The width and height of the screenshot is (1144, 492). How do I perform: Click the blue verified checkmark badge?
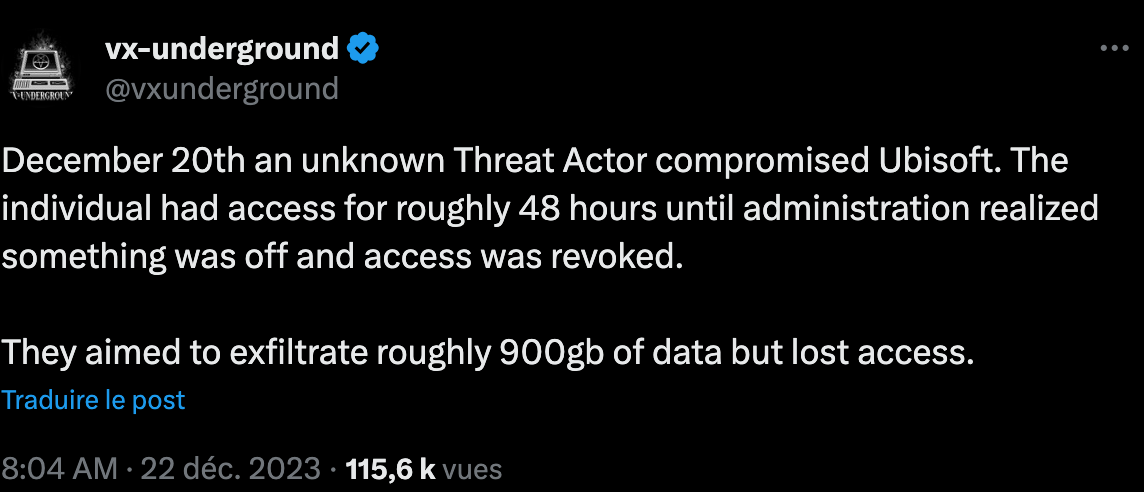coord(363,49)
